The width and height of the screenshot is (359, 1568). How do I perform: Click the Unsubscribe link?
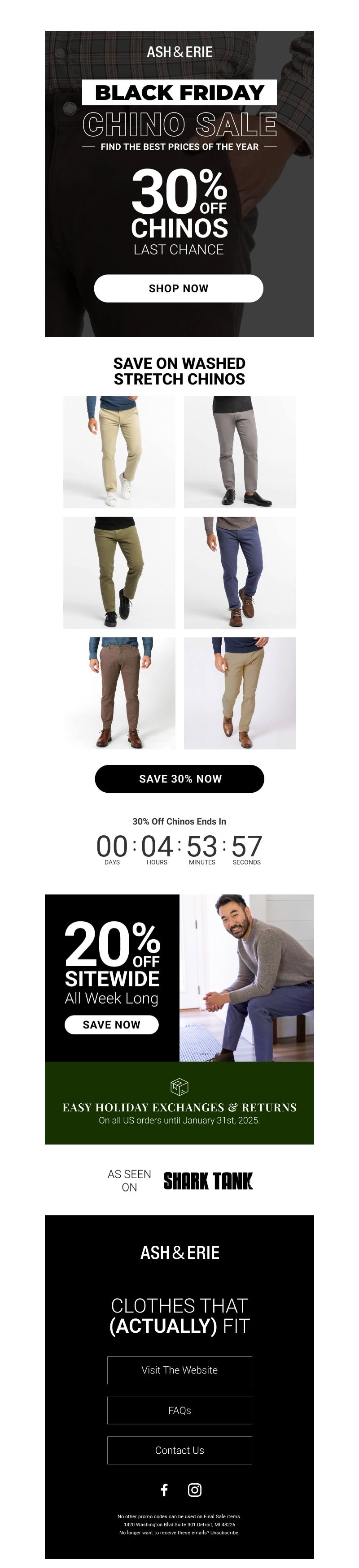[224, 1532]
